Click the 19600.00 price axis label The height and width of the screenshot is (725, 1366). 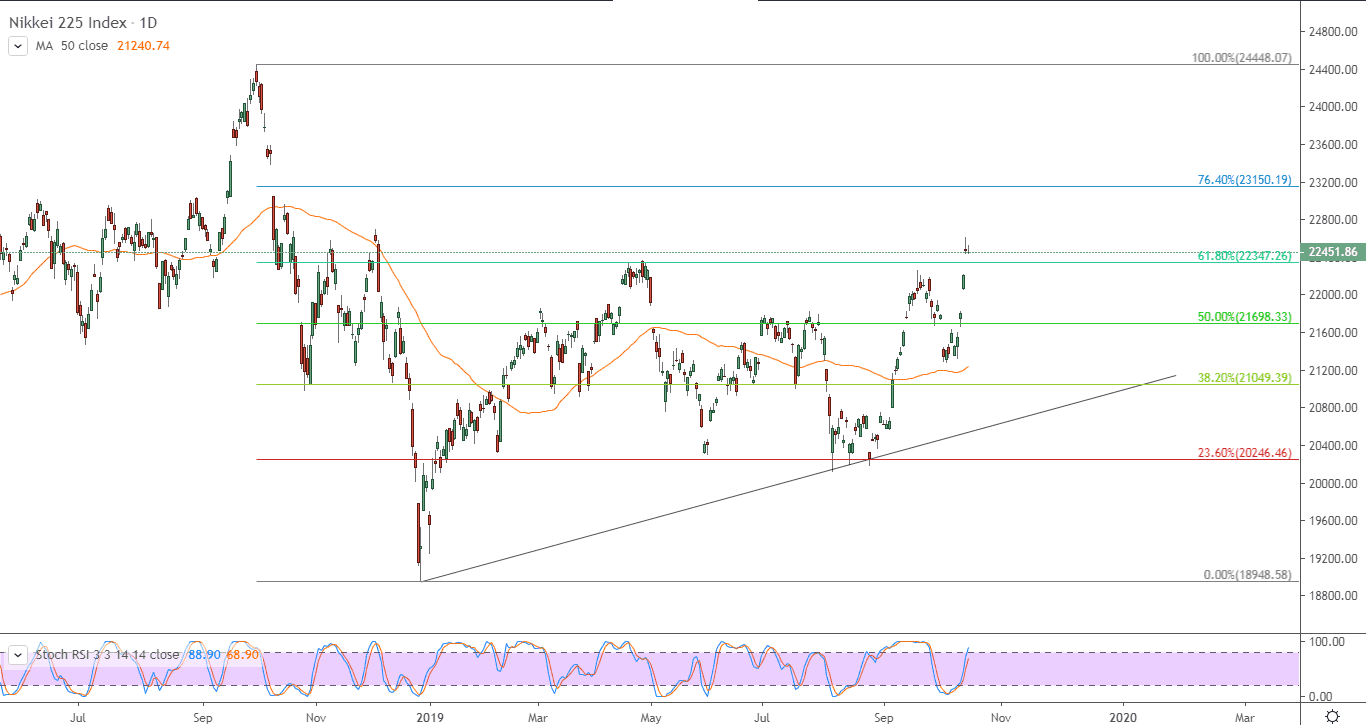coord(1332,521)
